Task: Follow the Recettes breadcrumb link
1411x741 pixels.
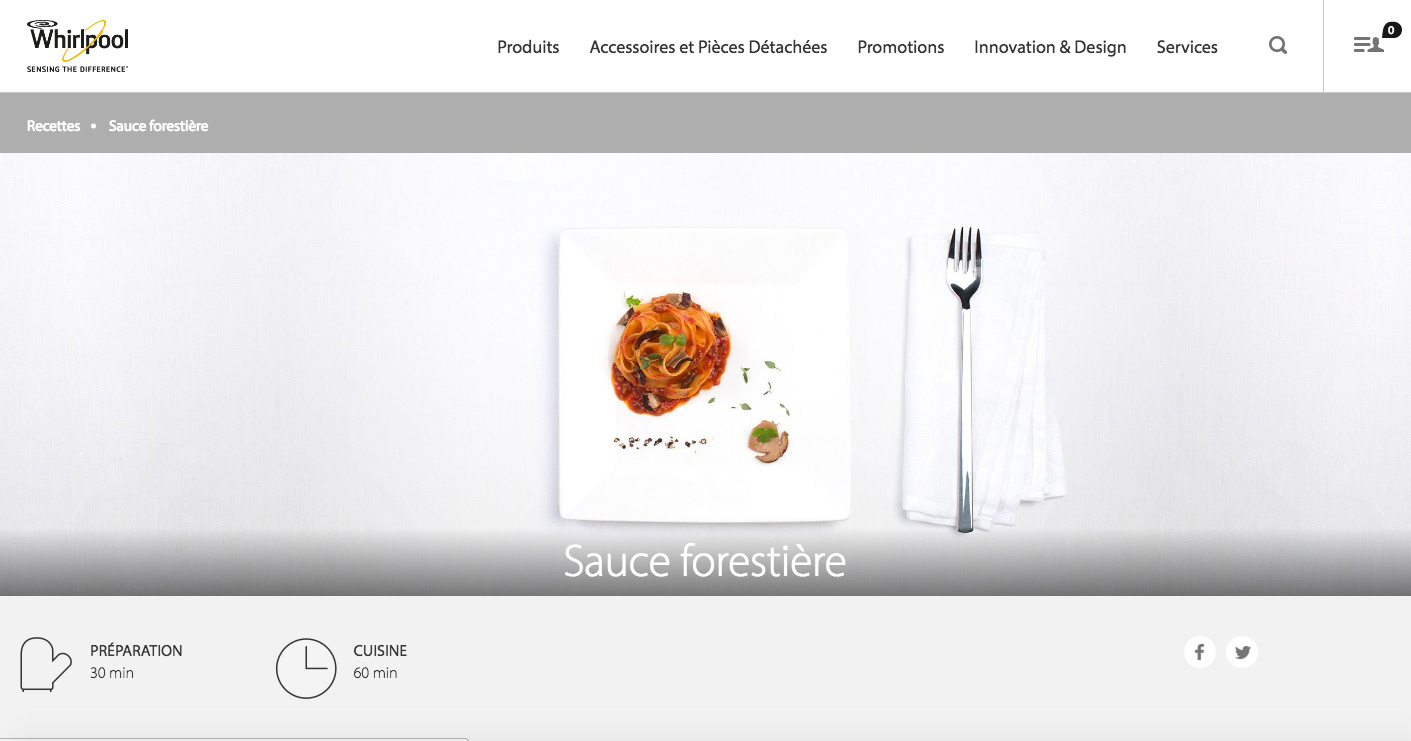Action: click(x=53, y=126)
